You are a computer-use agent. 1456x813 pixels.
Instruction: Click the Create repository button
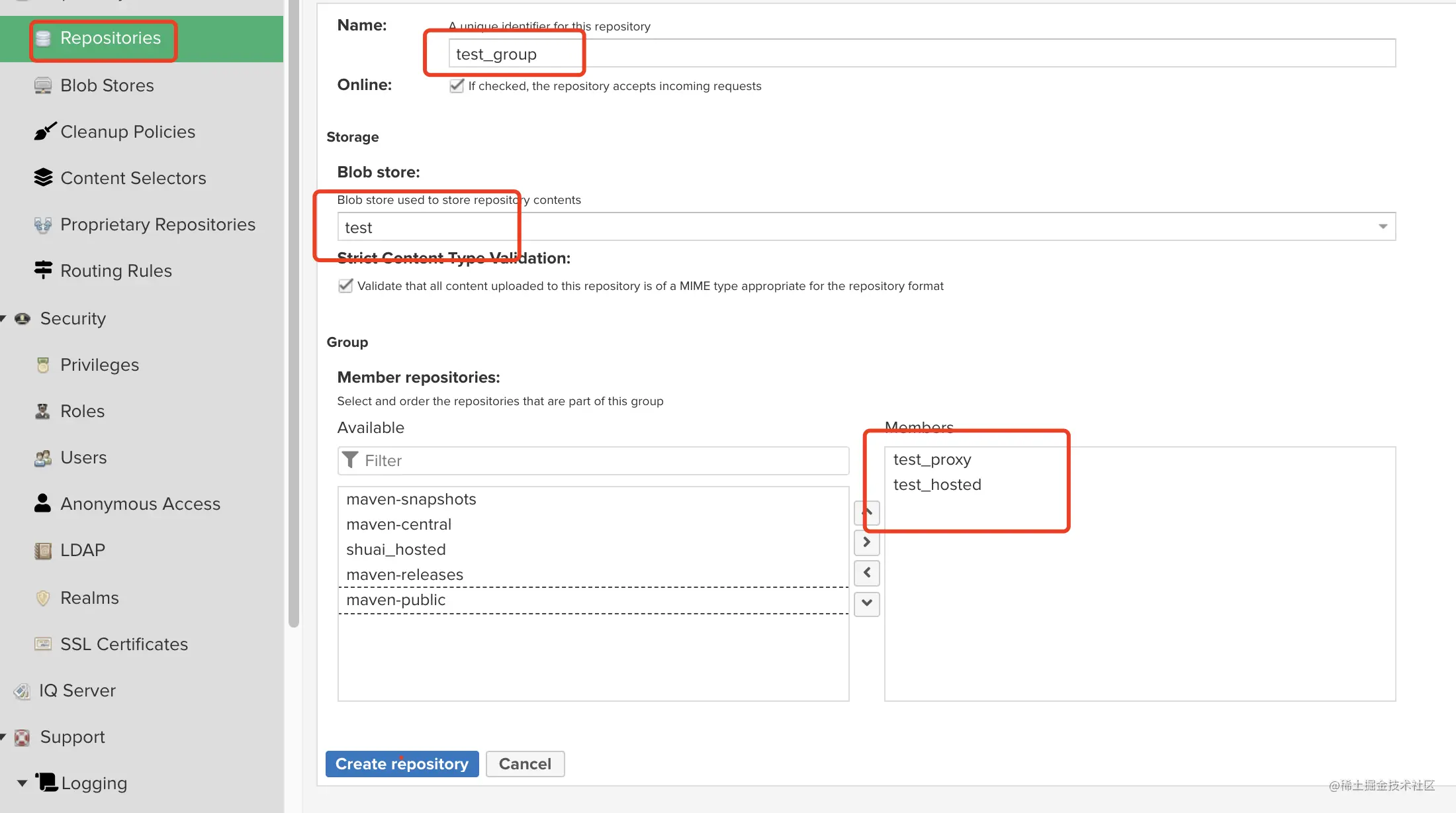pyautogui.click(x=402, y=764)
